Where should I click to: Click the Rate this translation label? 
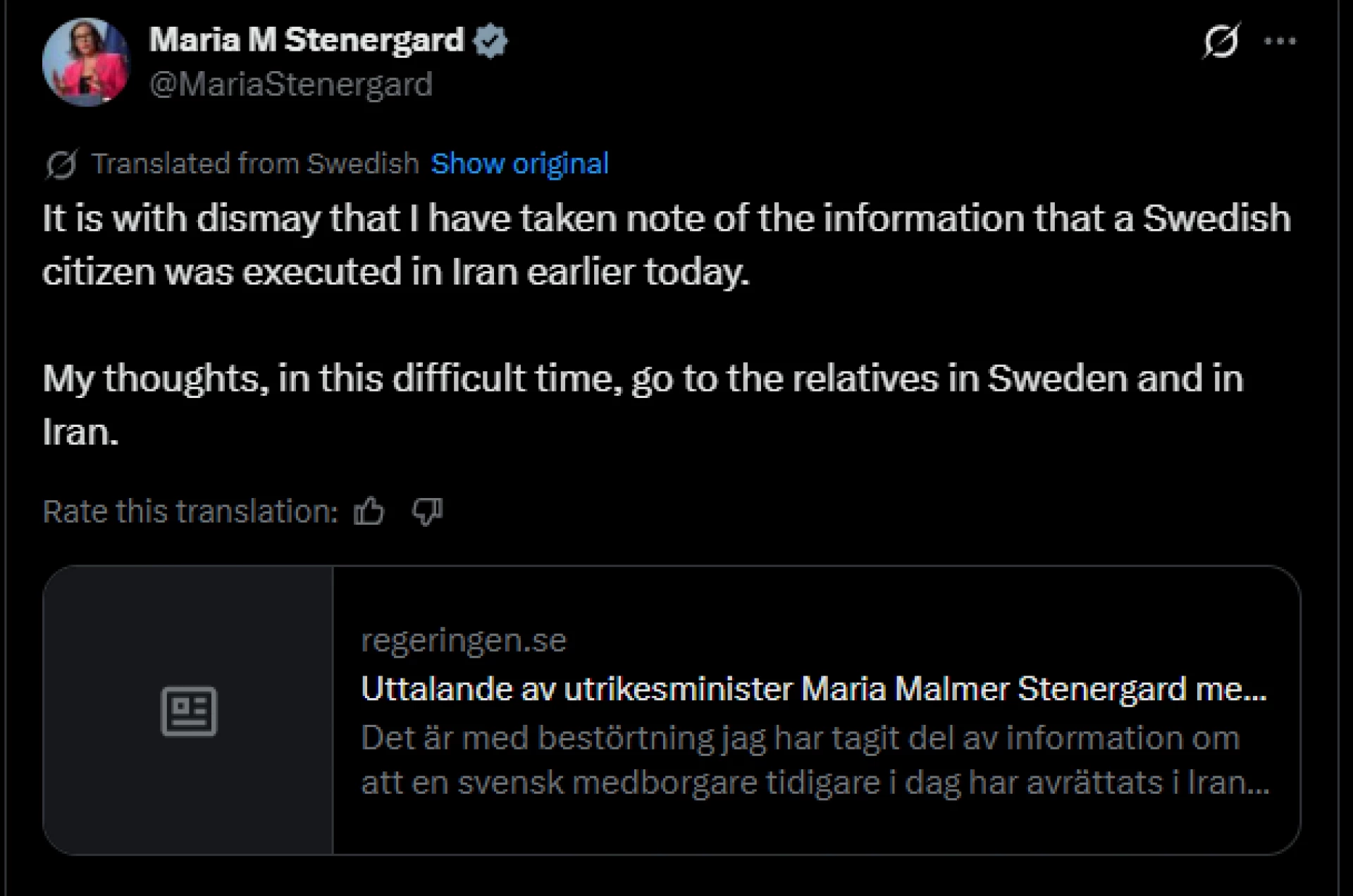[x=190, y=511]
